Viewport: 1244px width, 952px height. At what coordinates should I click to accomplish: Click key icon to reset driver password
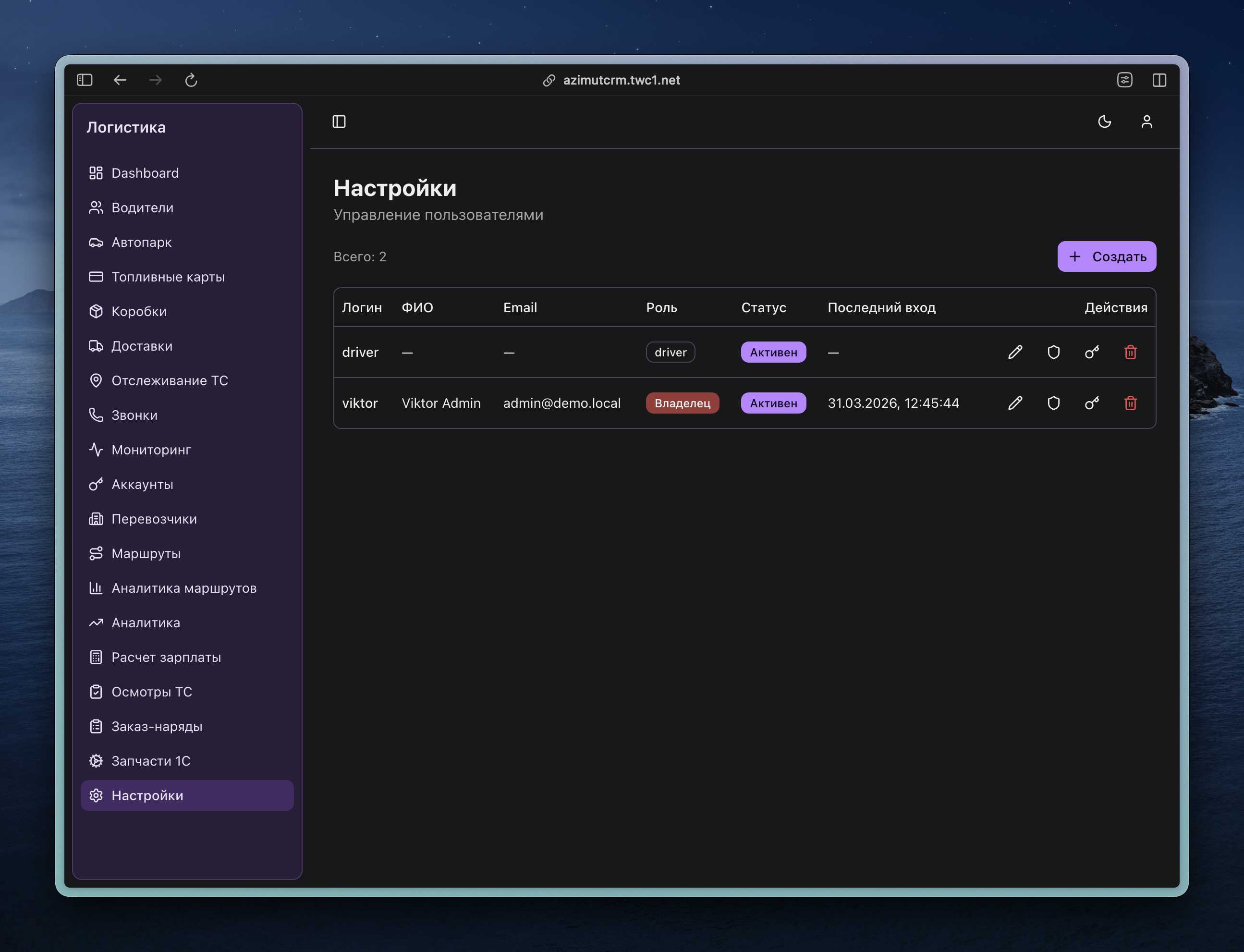tap(1092, 352)
